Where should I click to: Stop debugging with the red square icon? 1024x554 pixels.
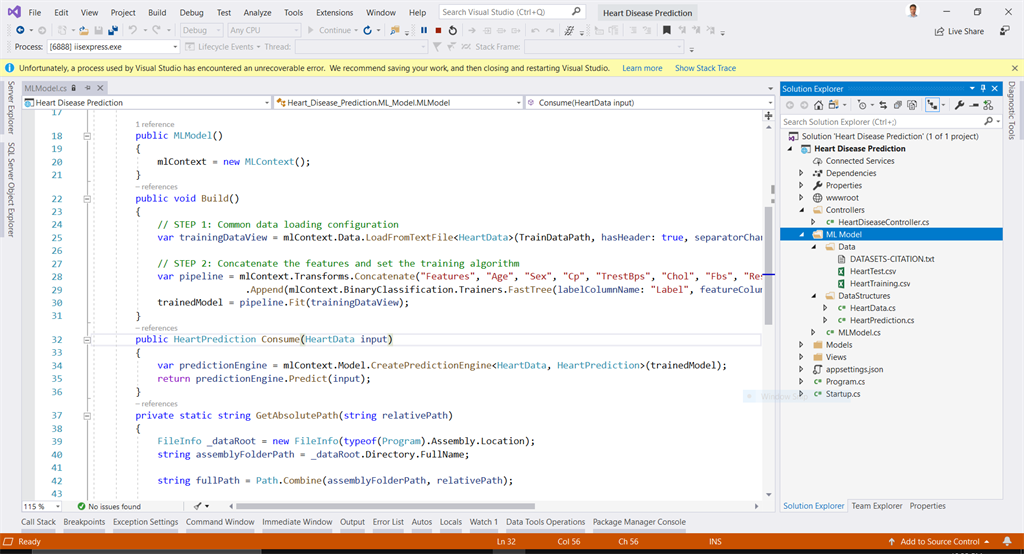[x=438, y=30]
